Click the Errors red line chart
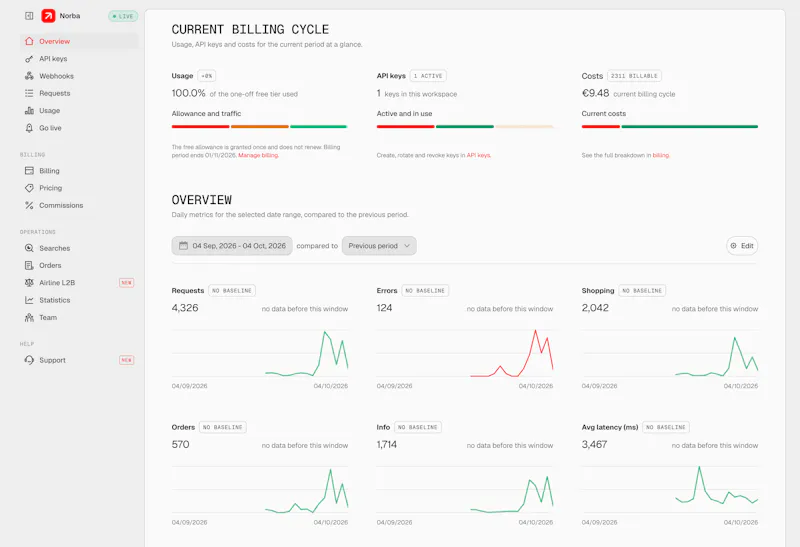This screenshot has height=547, width=800. pos(465,354)
